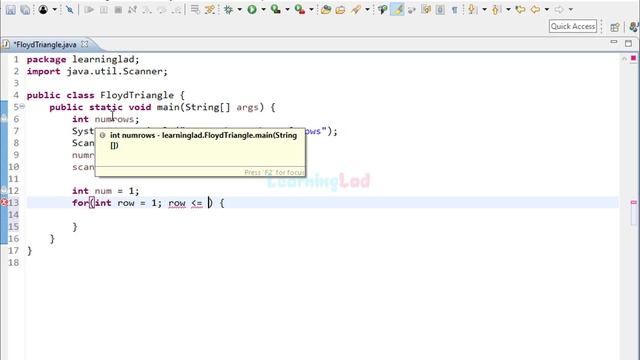The image size is (640, 360).
Task: Click the error marker on line 13
Action: click(x=4, y=202)
